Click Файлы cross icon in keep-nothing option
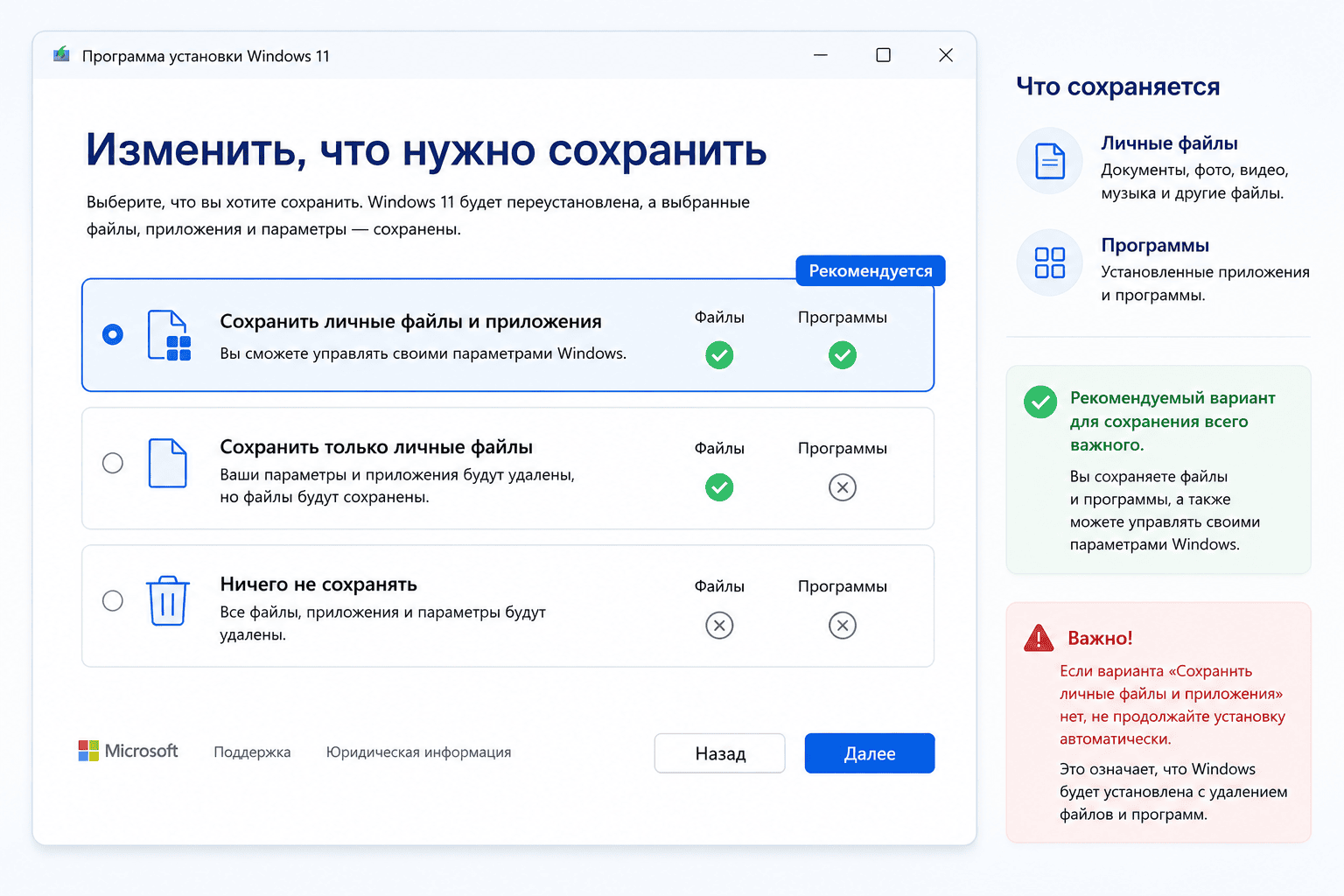This screenshot has width=1344, height=896. coord(719,626)
